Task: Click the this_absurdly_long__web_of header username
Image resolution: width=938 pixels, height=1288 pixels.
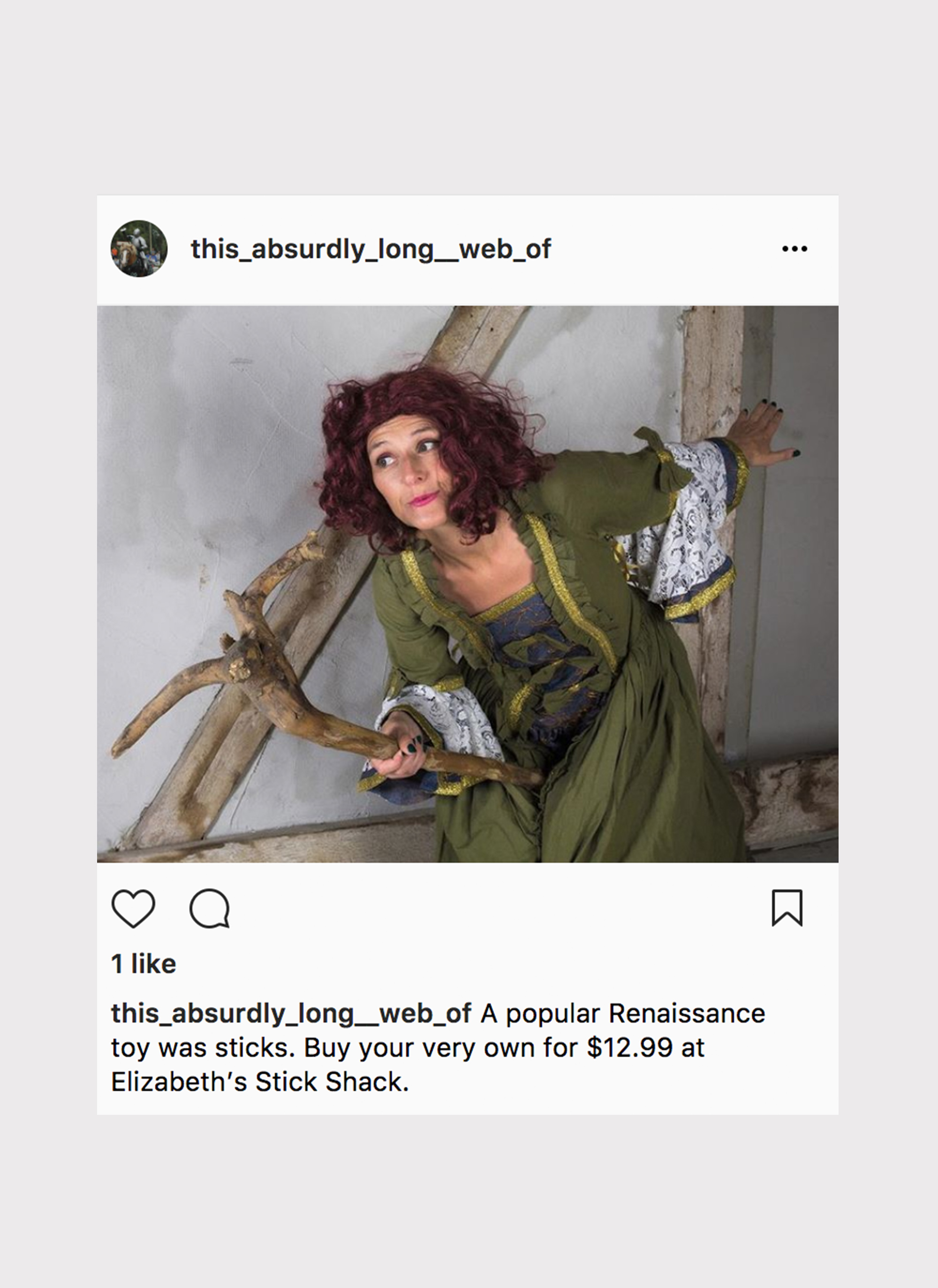Action: coord(371,249)
